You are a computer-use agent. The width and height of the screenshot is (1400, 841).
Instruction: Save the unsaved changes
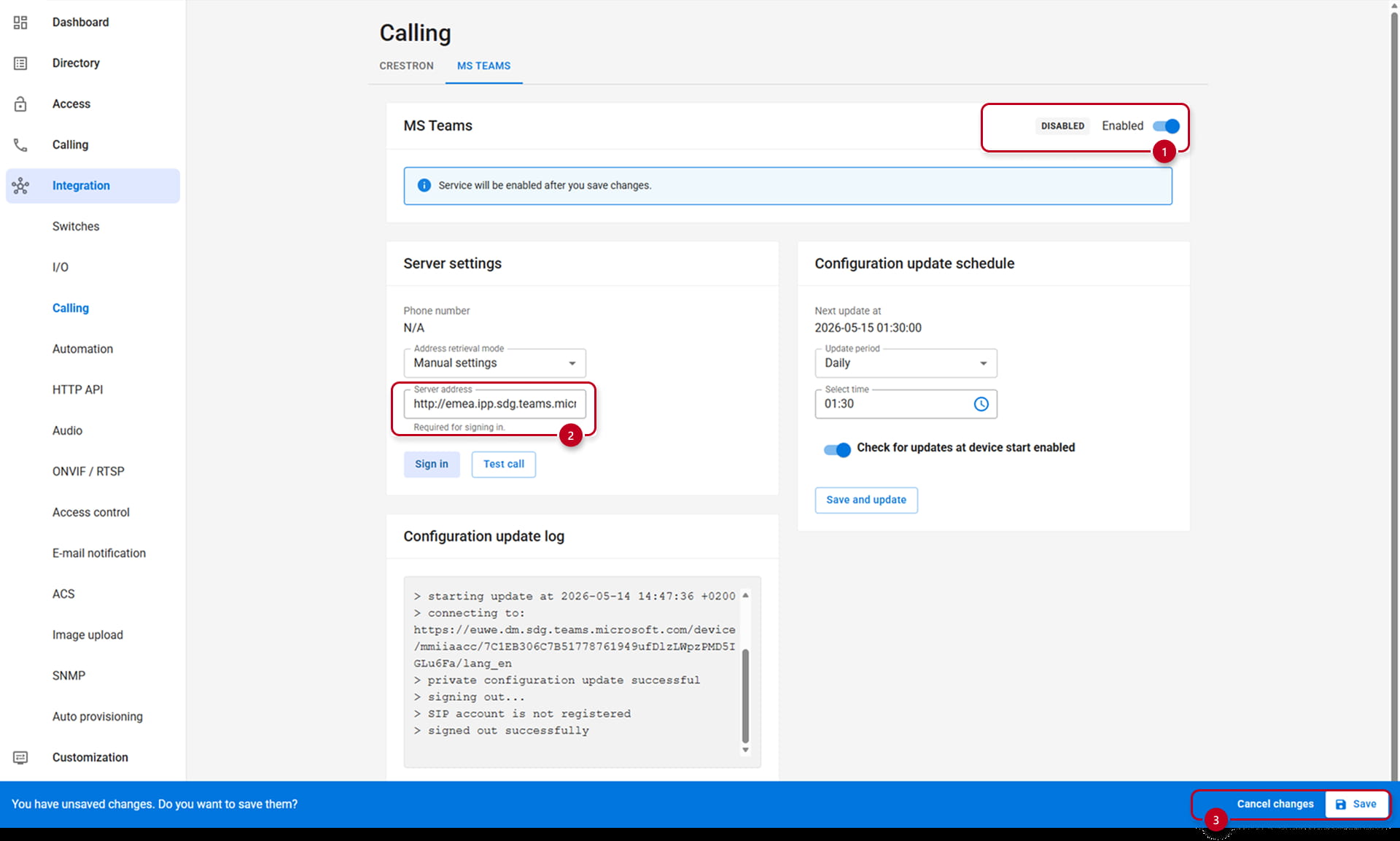[1356, 805]
